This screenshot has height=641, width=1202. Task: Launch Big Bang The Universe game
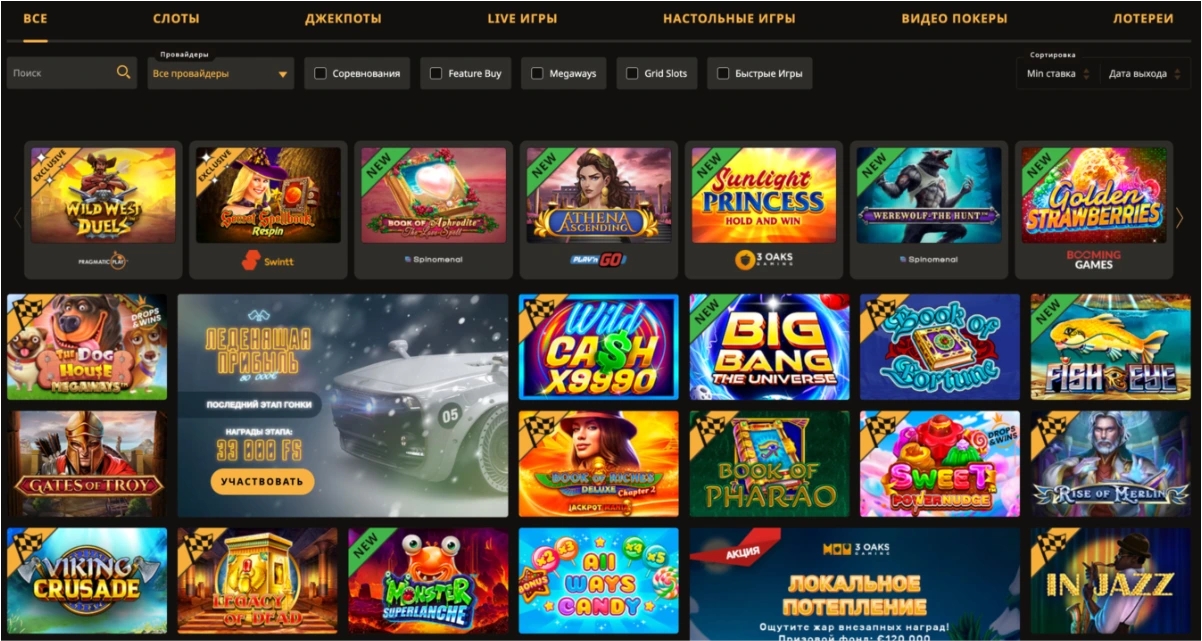[x=769, y=347]
